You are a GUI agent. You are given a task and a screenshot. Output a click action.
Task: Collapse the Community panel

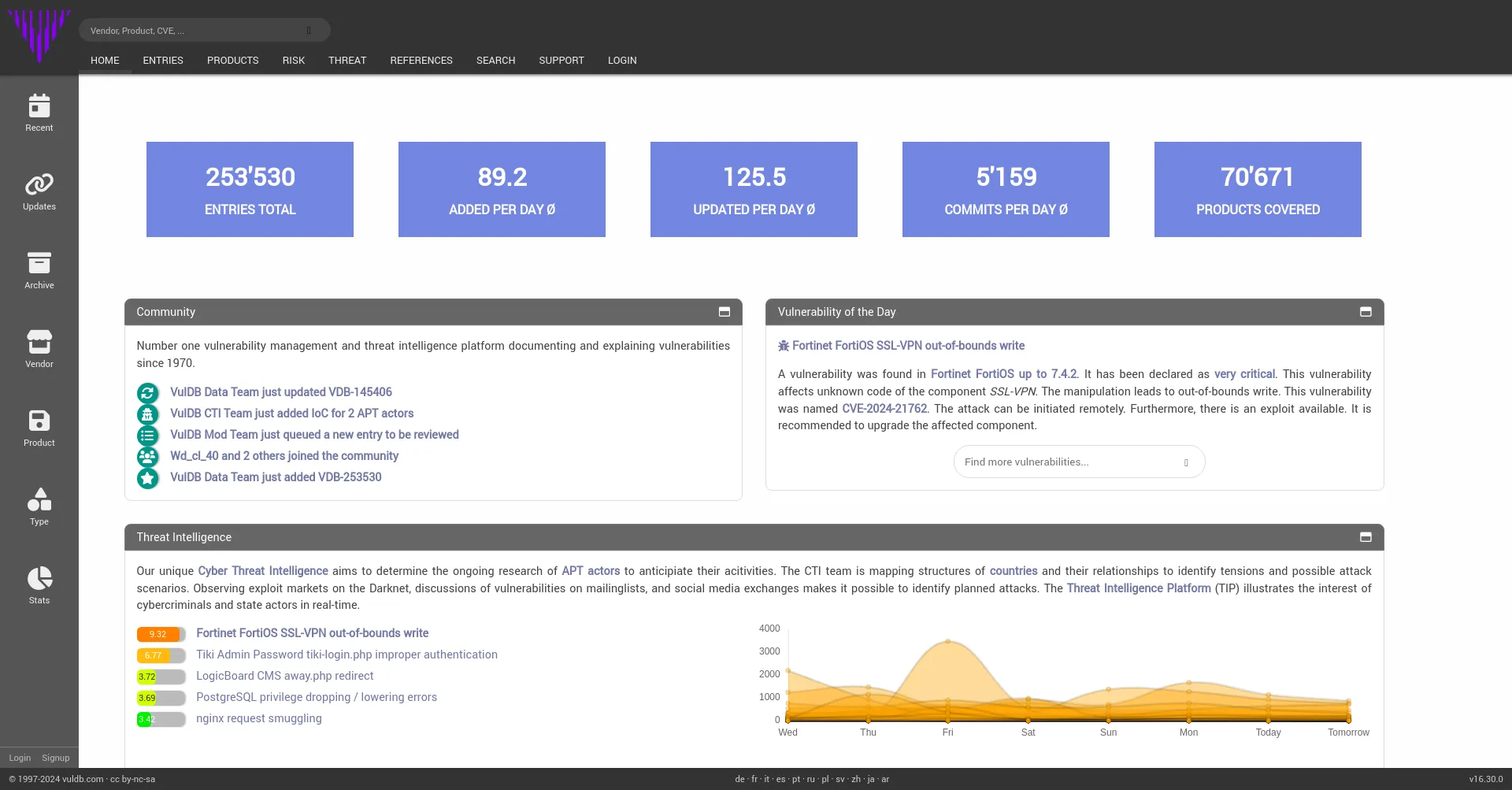(x=724, y=312)
